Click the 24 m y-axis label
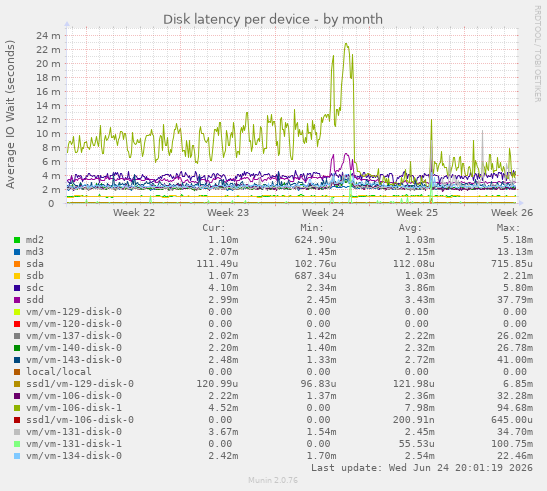 (x=48, y=36)
